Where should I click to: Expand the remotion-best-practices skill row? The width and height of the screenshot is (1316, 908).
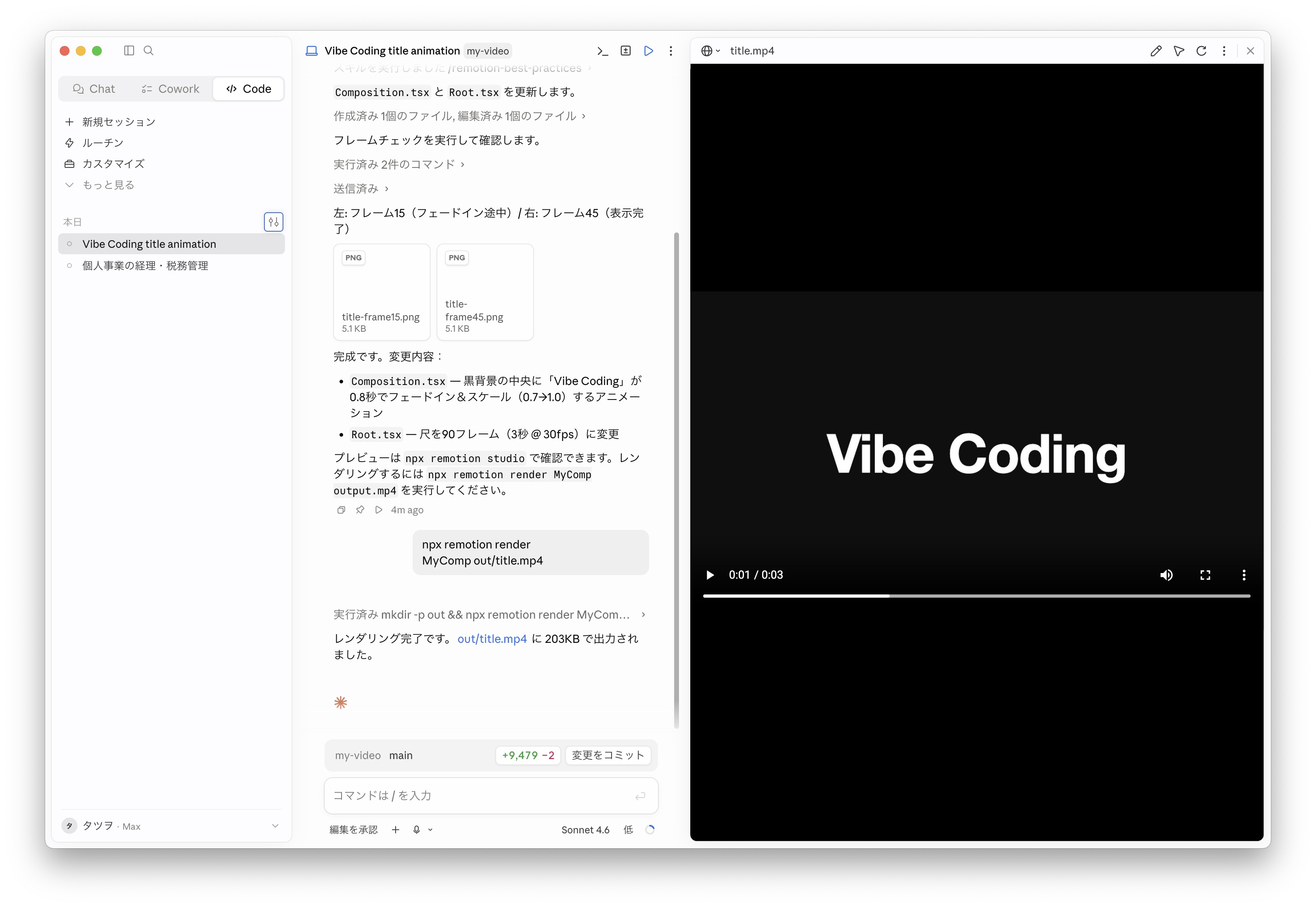click(462, 68)
